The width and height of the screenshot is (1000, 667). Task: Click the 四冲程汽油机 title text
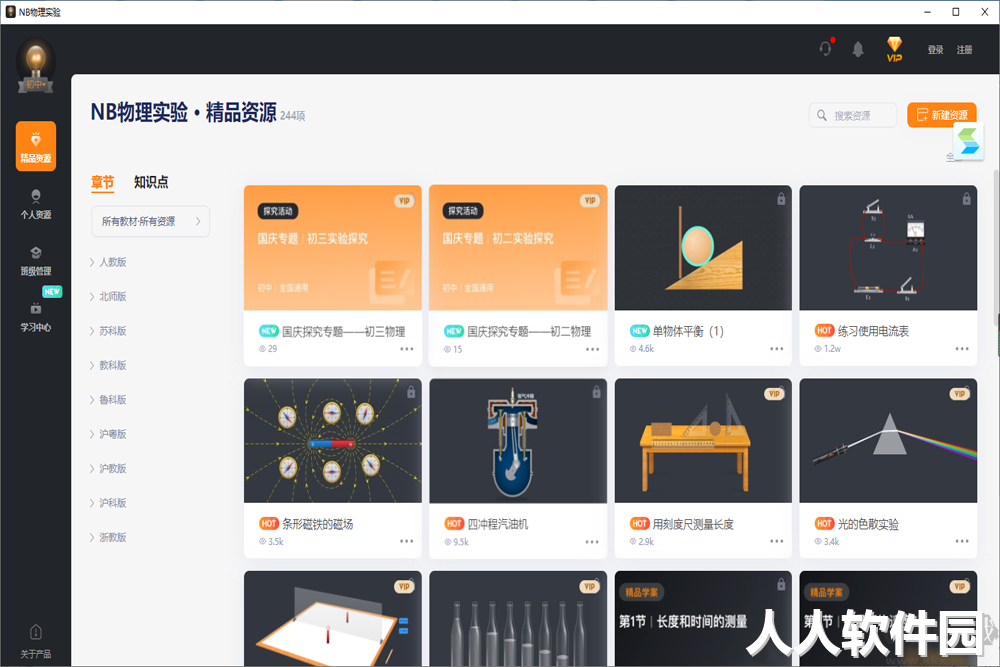point(497,524)
